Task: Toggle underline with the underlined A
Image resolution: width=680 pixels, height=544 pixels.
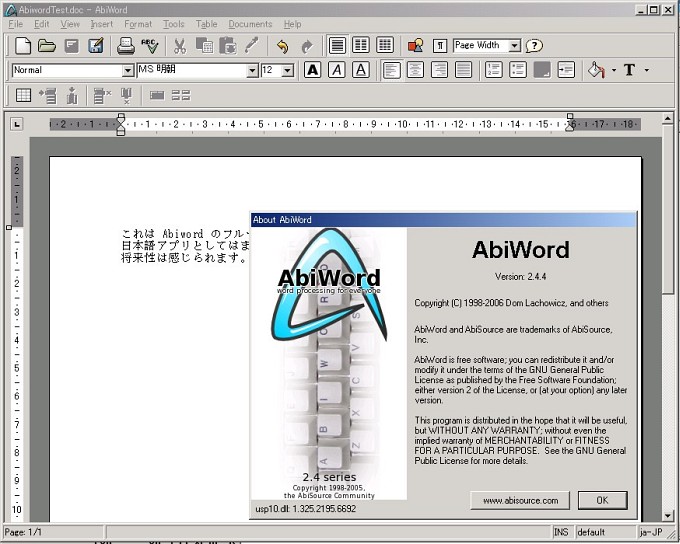Action: pos(360,70)
